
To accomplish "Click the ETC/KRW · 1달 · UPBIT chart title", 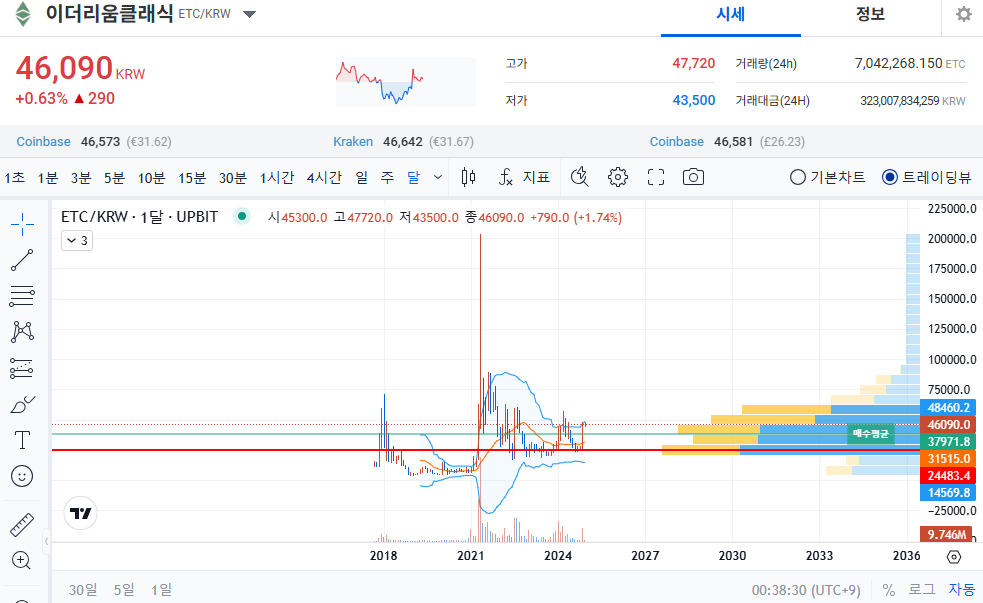I will coord(139,217).
